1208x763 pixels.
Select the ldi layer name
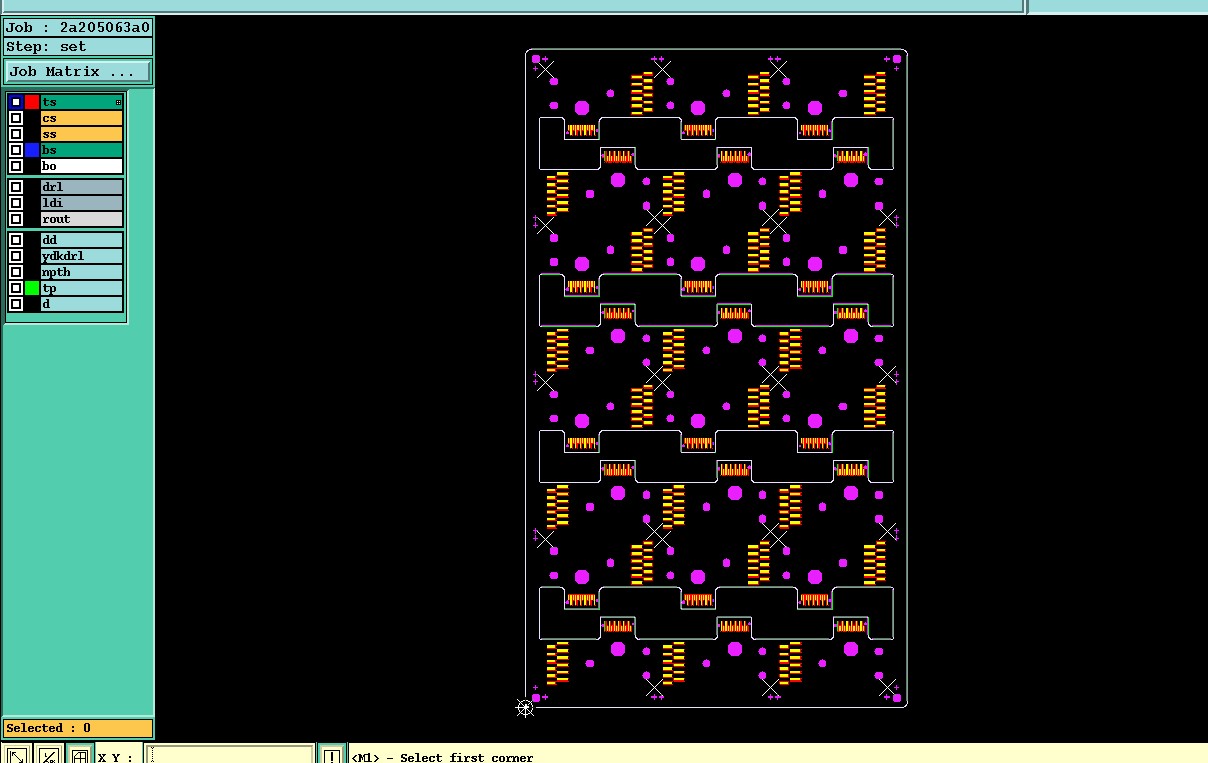tap(82, 203)
